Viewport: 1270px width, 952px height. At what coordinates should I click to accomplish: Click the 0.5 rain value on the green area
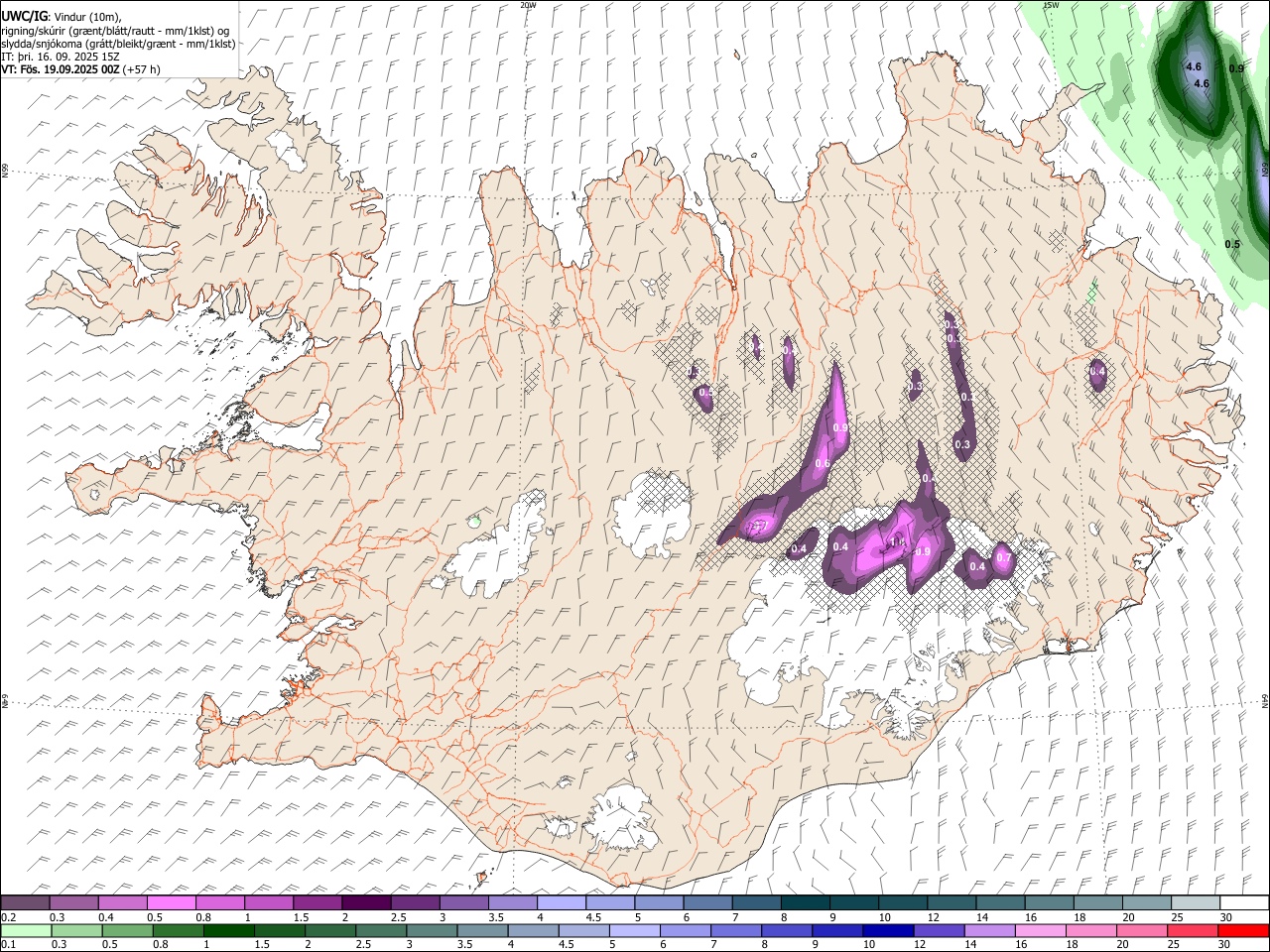[x=1232, y=244]
